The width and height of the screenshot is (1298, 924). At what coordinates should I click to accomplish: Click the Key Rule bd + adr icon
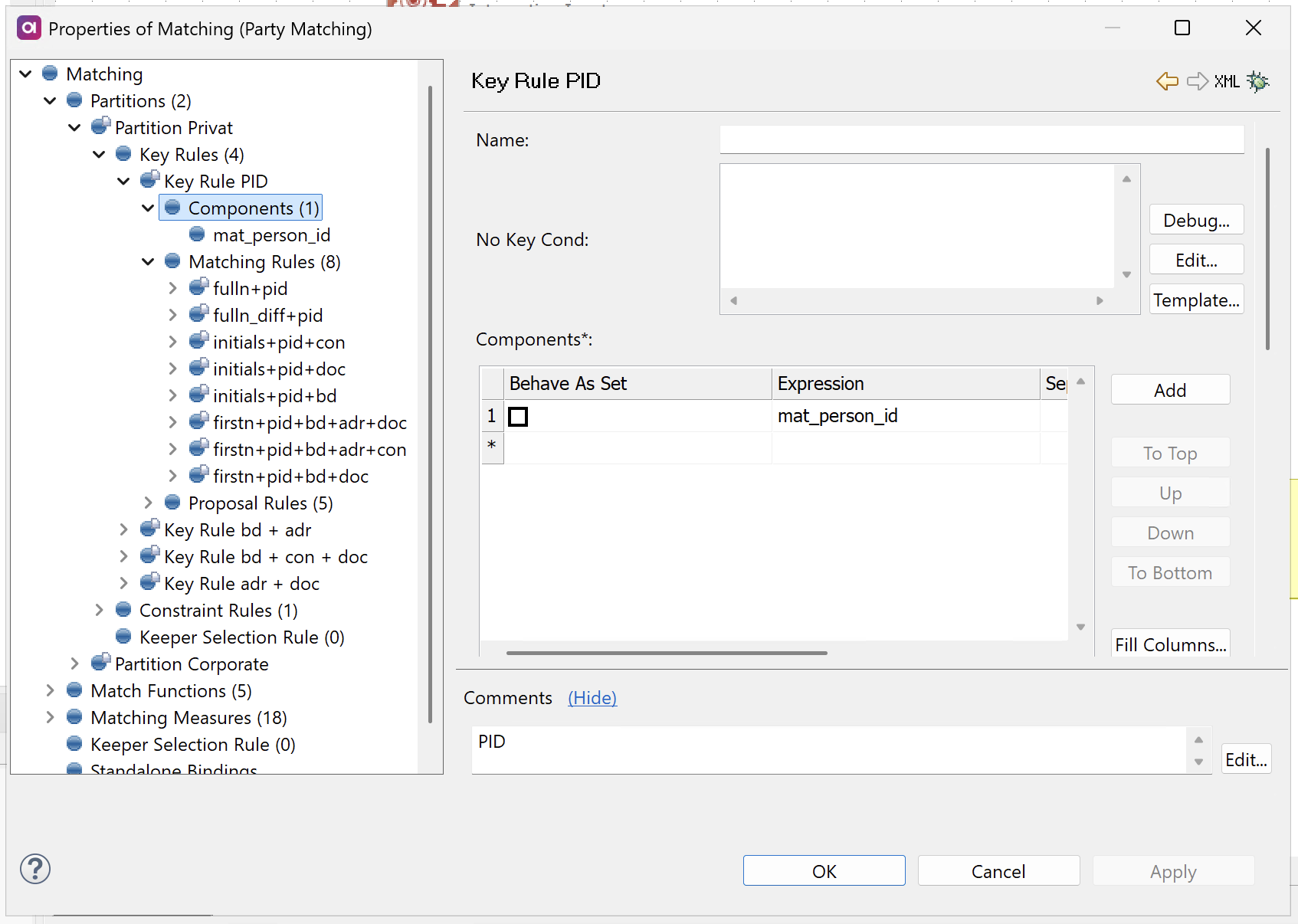(x=149, y=529)
